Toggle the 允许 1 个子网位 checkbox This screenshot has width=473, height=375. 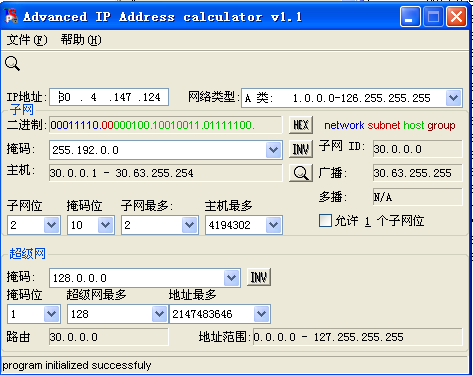325,220
